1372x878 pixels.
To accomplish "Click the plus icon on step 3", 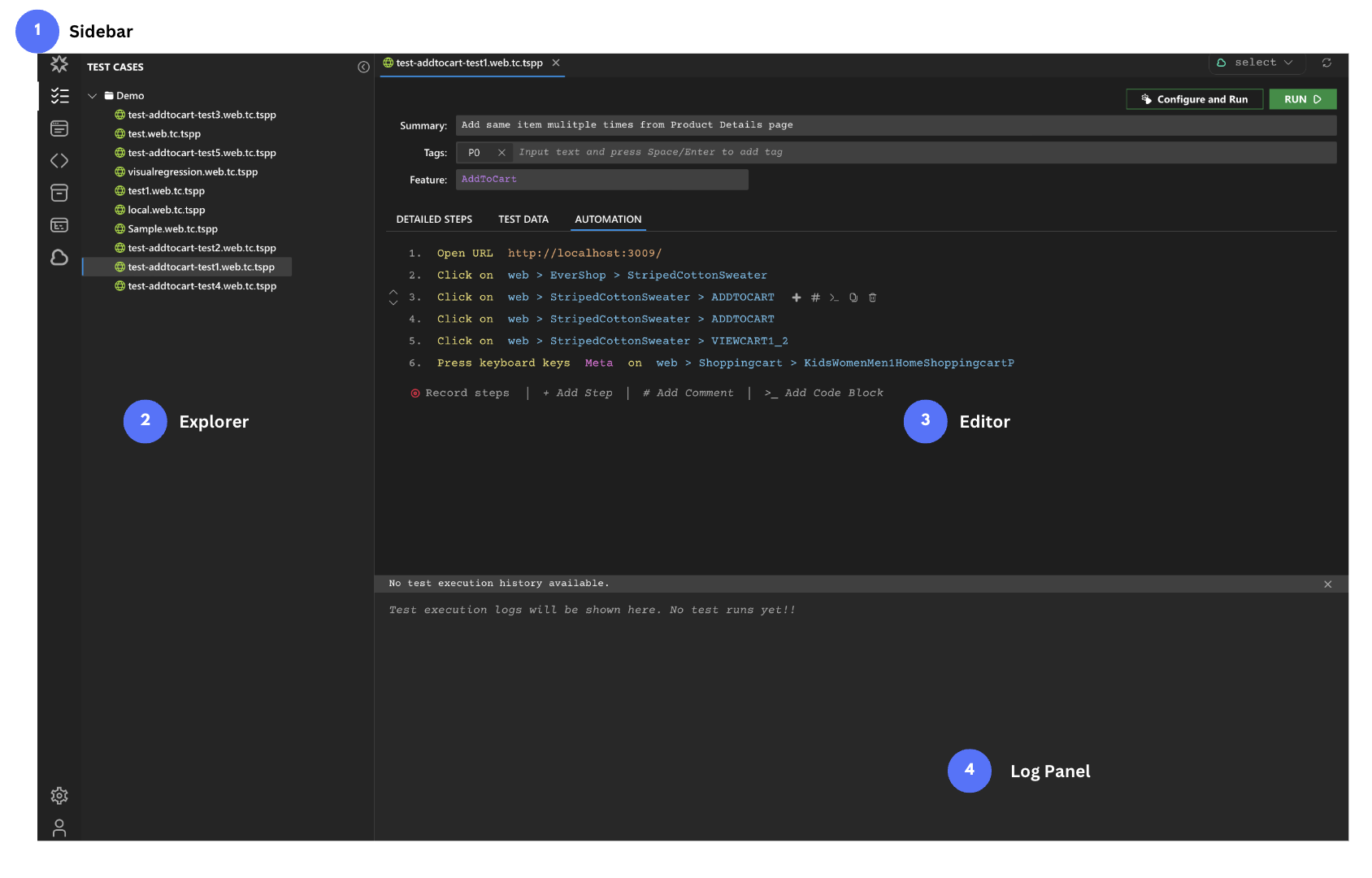I will [796, 298].
